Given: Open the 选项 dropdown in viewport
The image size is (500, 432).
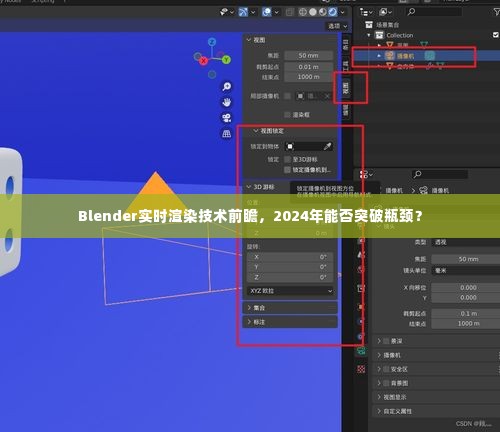Looking at the screenshot, I should click(x=337, y=26).
